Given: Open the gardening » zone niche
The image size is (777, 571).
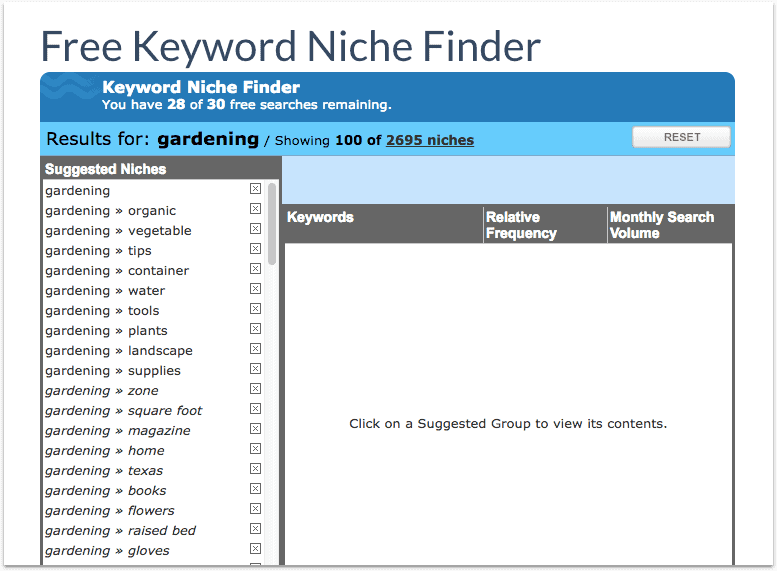Looking at the screenshot, I should coord(102,391).
